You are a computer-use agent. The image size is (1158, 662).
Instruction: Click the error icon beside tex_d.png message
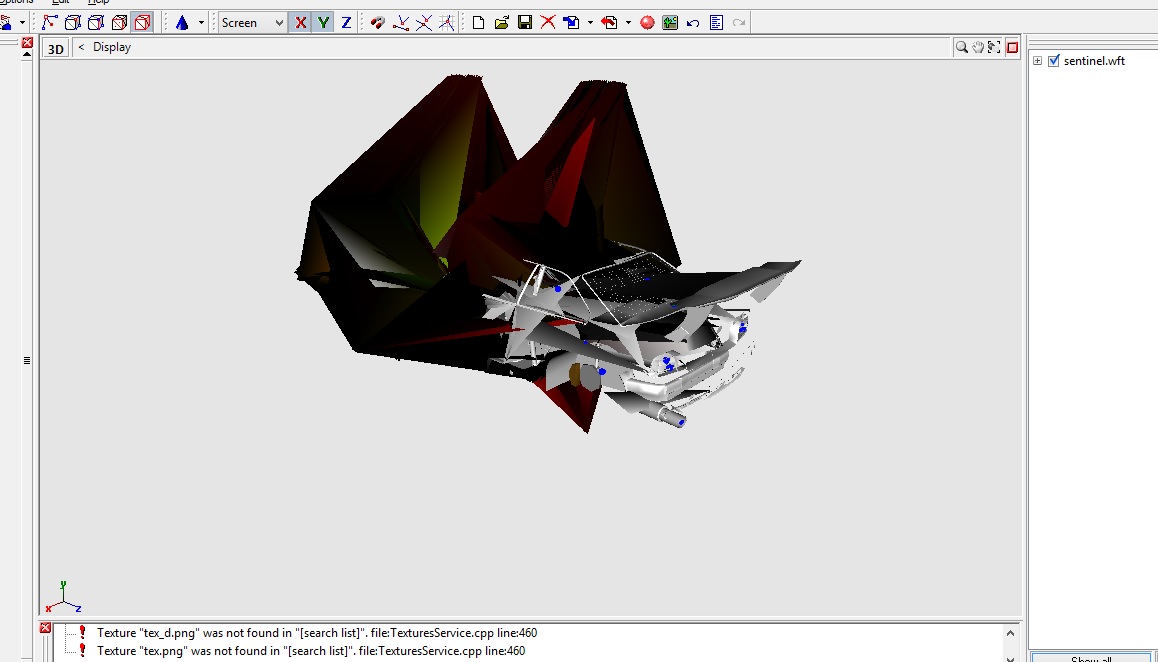click(x=83, y=633)
